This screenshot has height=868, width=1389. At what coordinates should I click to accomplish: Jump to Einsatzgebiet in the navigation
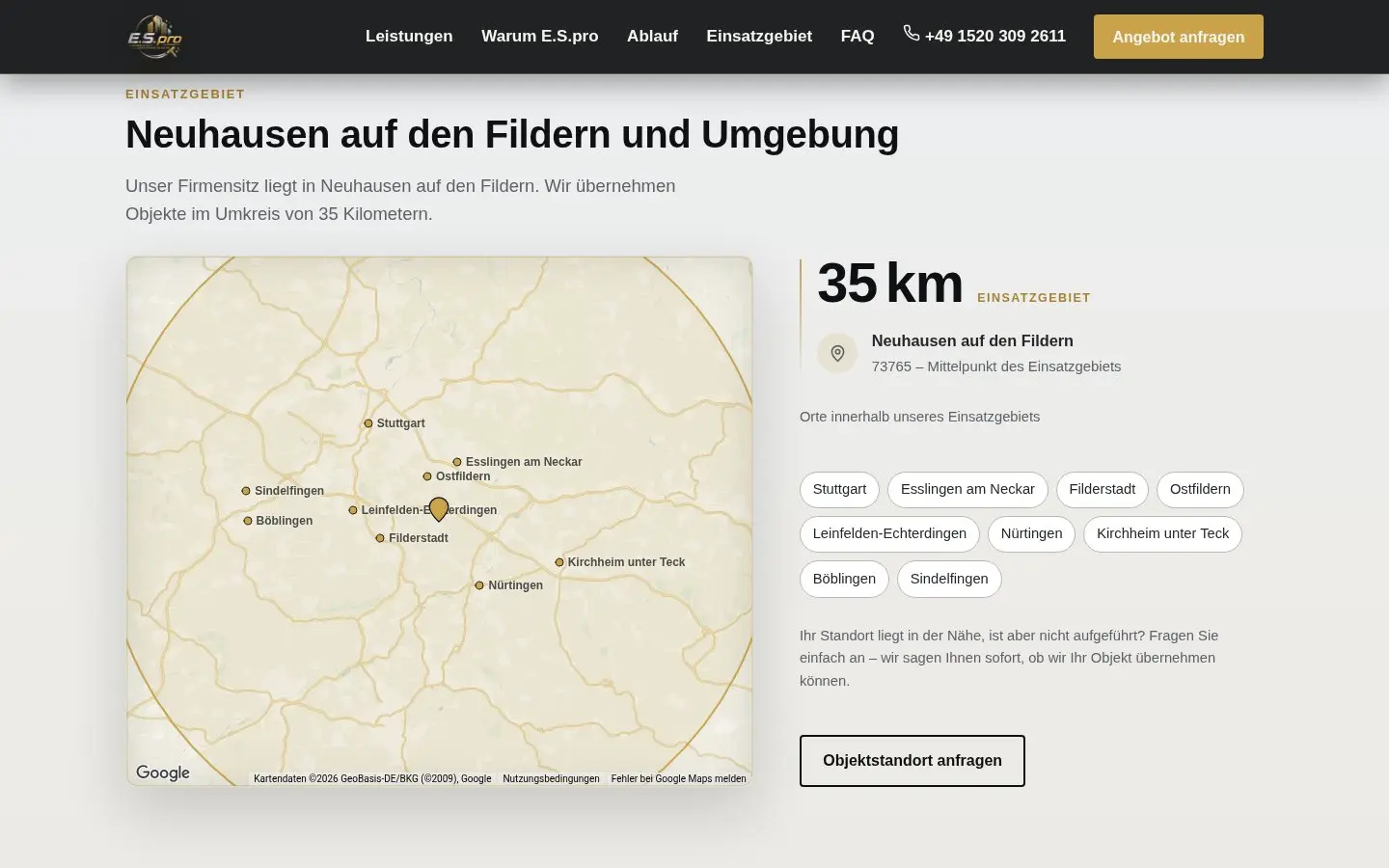(x=759, y=36)
